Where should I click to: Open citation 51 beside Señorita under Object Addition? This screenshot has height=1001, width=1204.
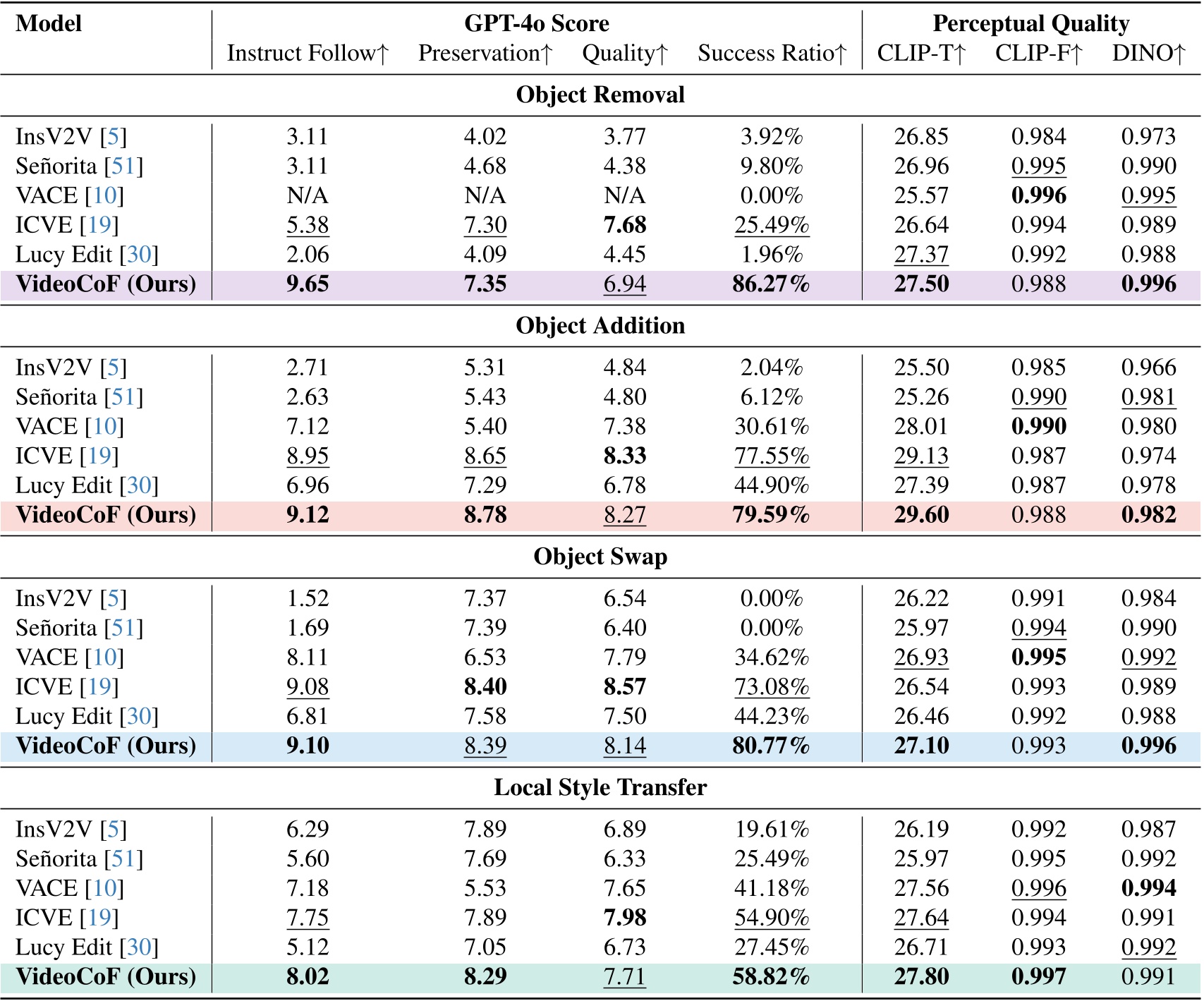(123, 397)
